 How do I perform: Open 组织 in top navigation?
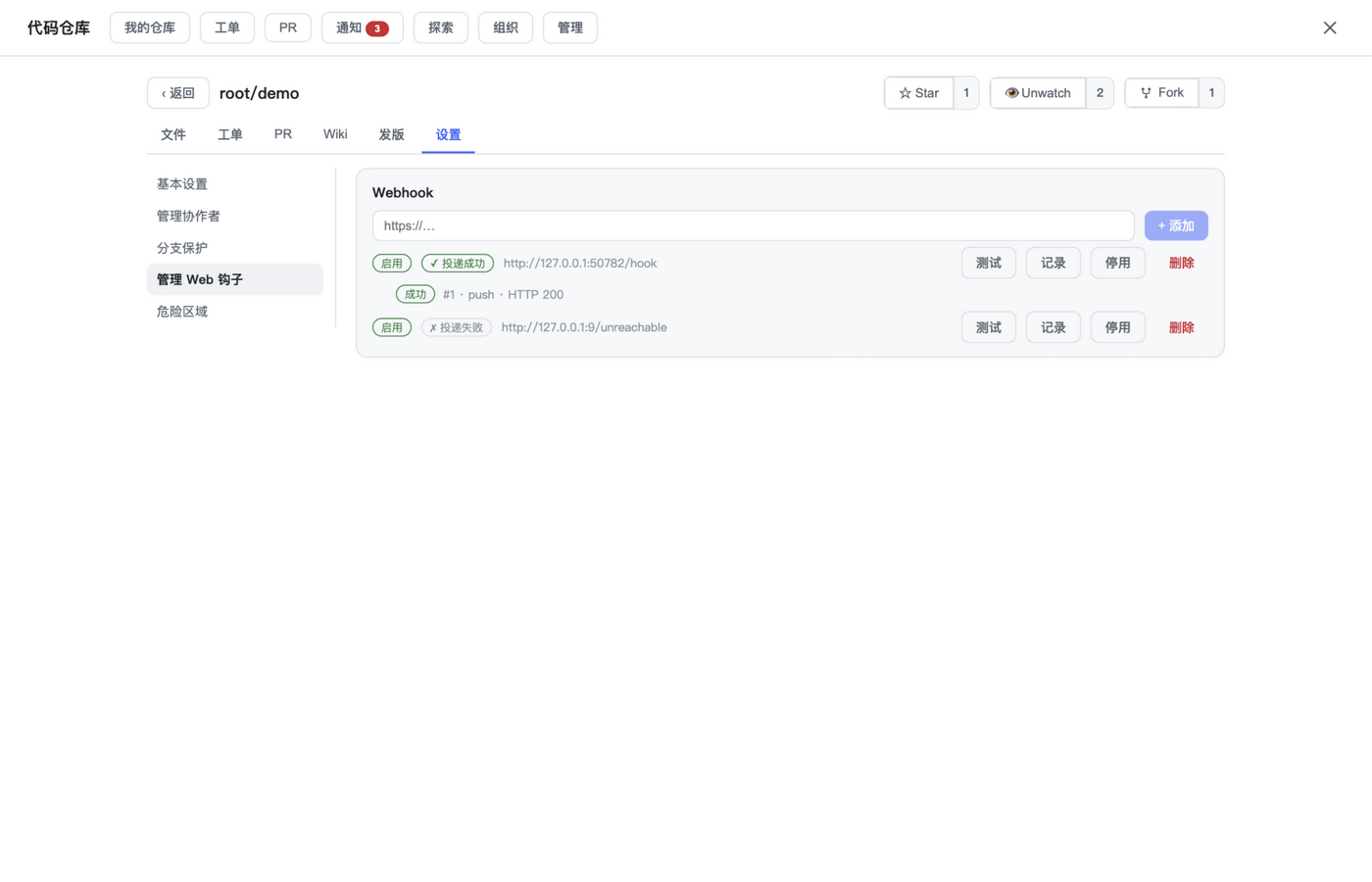506,27
